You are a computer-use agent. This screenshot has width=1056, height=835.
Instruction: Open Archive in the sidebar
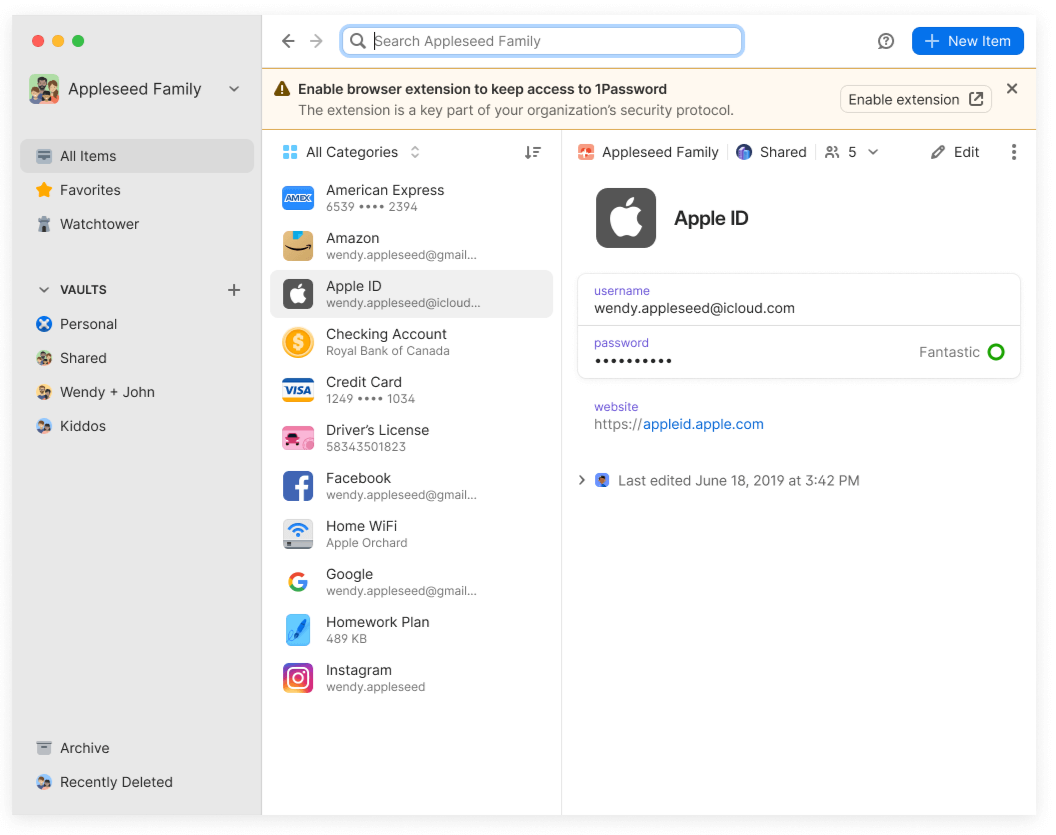137,748
